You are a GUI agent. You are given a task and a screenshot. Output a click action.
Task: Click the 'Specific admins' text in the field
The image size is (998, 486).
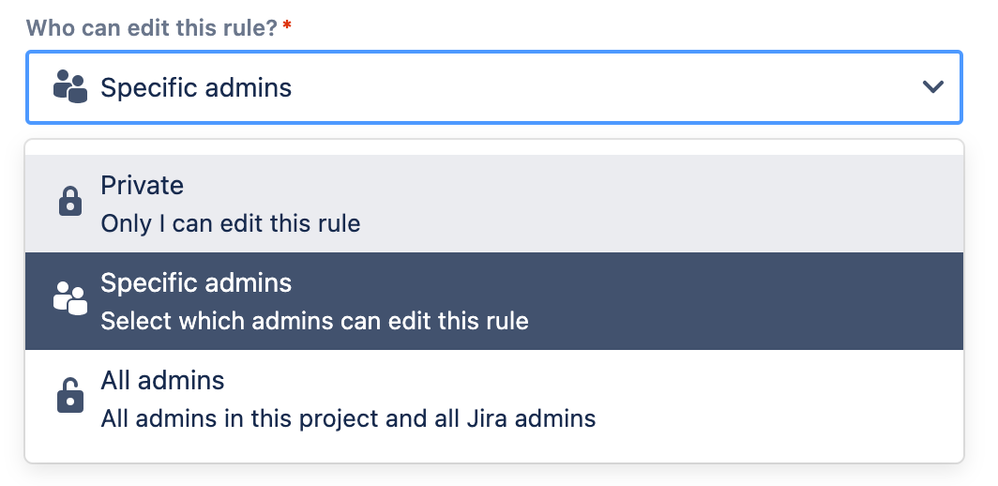[x=196, y=87]
